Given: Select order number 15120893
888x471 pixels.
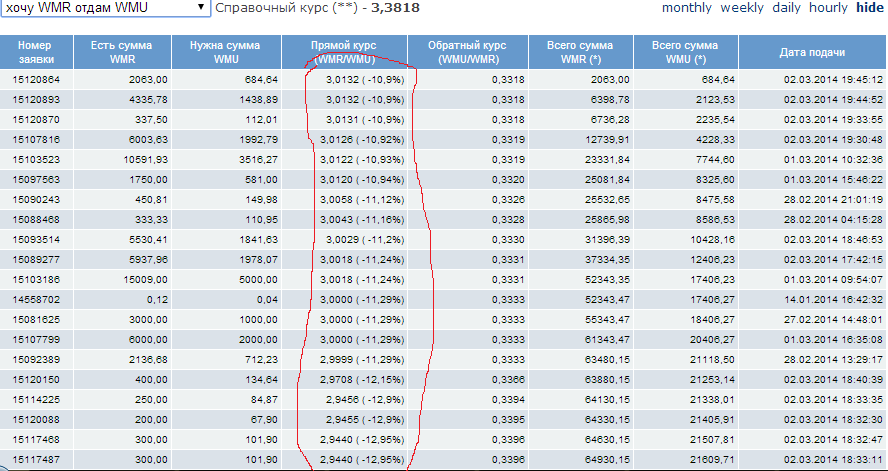Looking at the screenshot, I should tap(36, 100).
